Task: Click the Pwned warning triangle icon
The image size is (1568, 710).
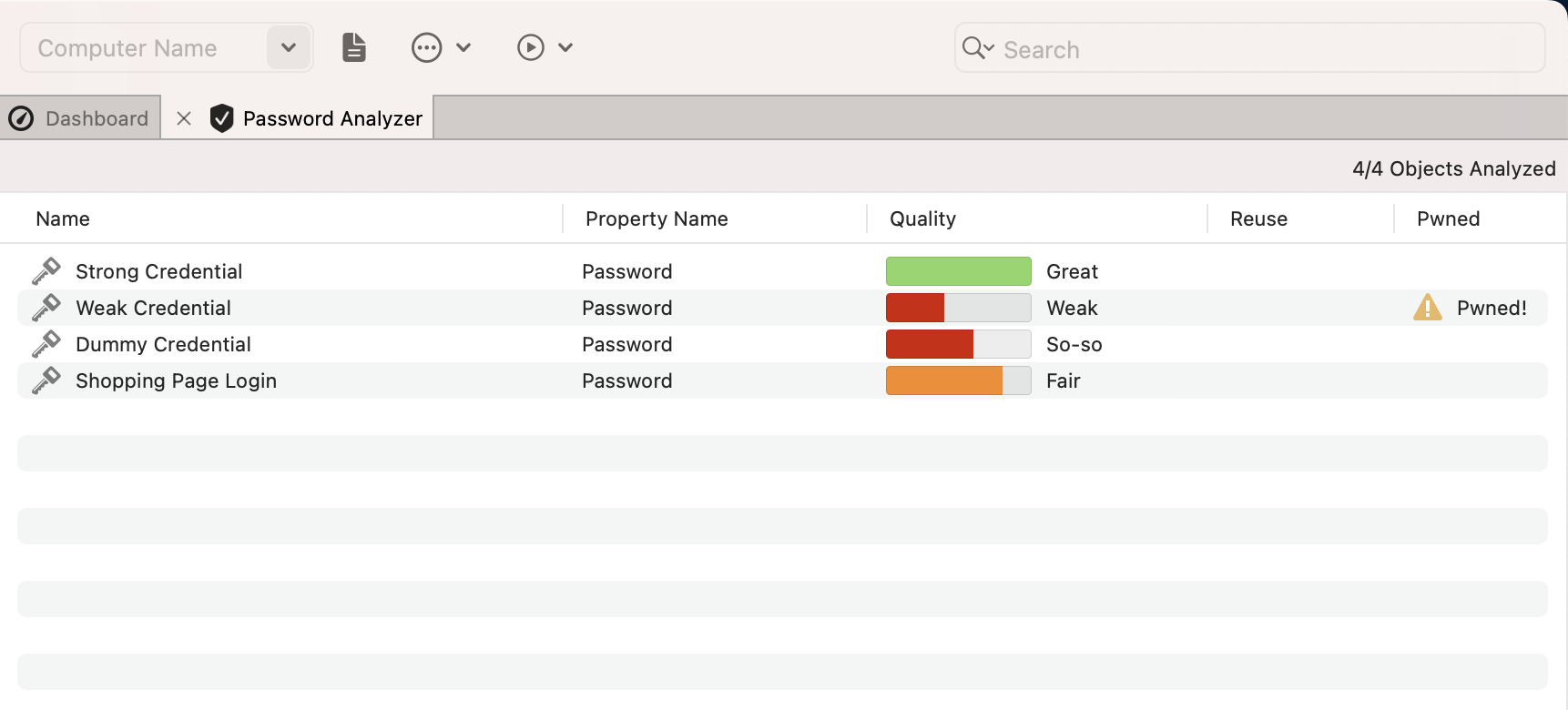Action: (1428, 308)
